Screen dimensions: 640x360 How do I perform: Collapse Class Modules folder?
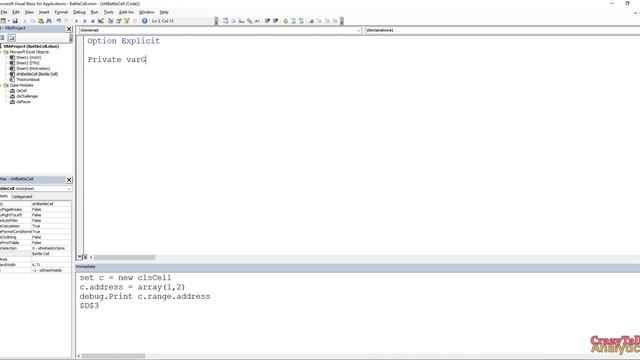[1, 85]
